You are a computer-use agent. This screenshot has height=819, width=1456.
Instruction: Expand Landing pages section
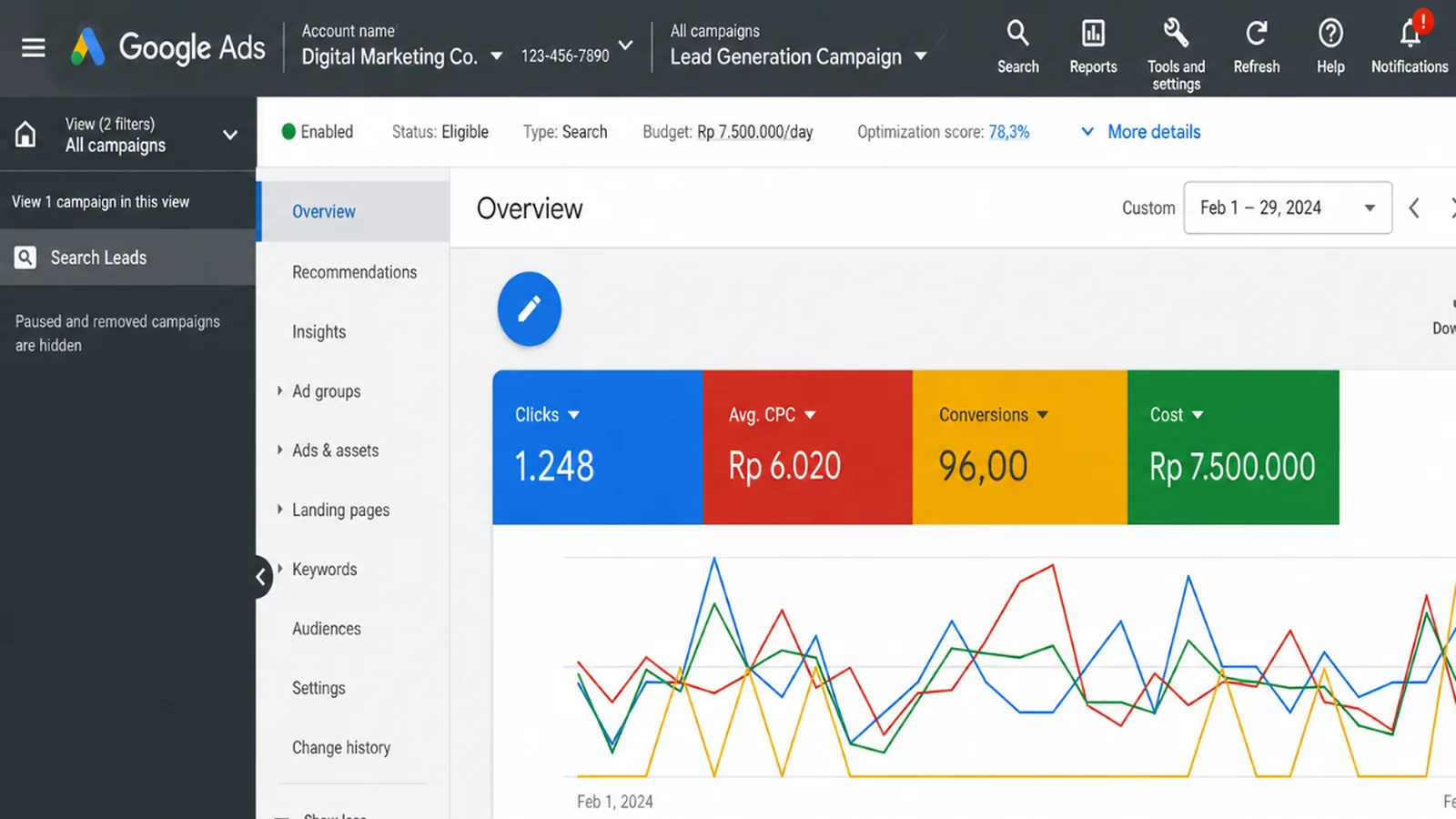pos(279,509)
